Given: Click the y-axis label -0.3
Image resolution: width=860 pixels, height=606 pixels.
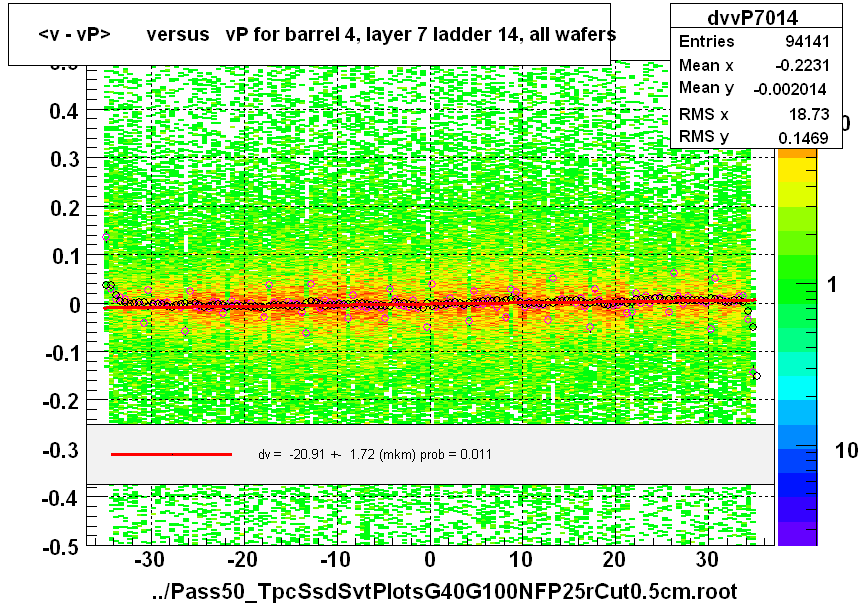Looking at the screenshot, I should coord(61,450).
